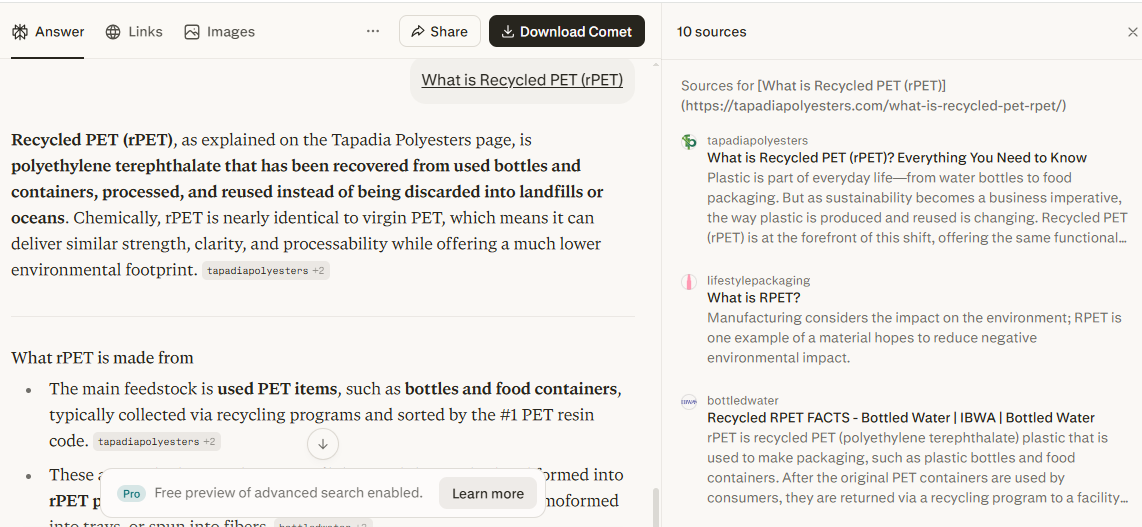
Task: Click the answer pane vertical scrollbar
Action: click(x=655, y=507)
